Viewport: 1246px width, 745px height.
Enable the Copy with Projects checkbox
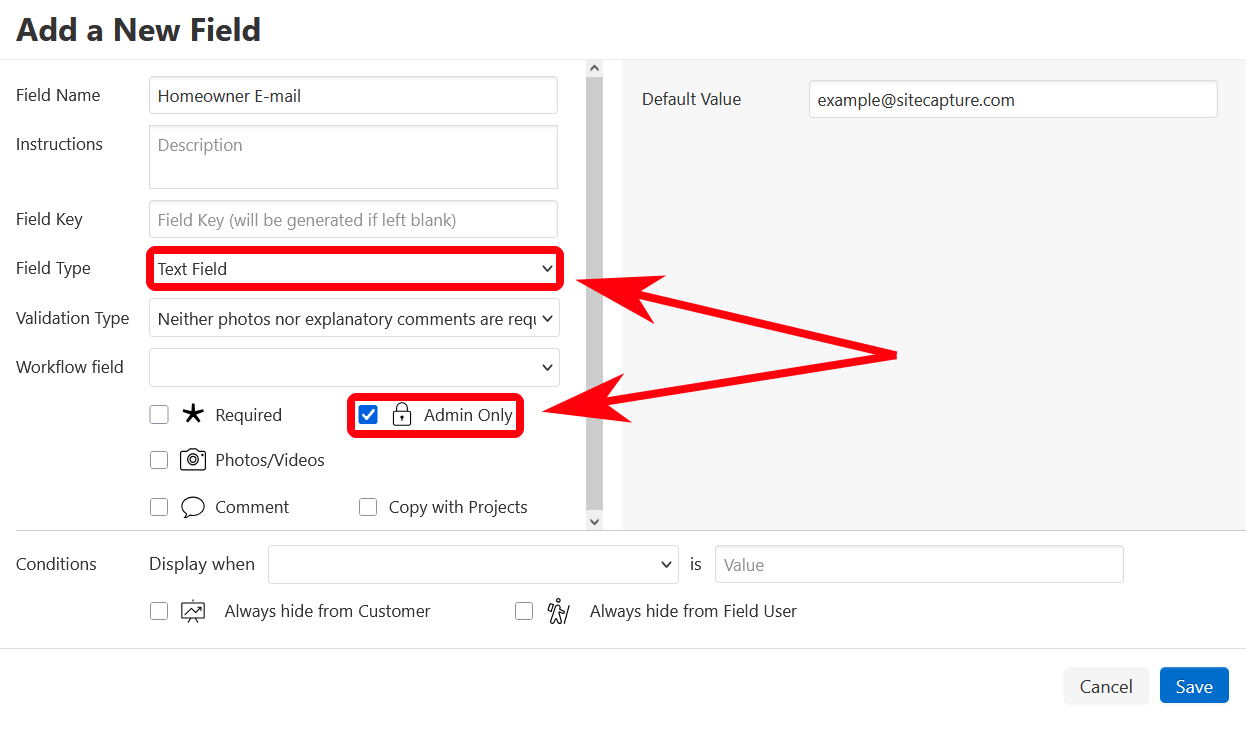[368, 507]
